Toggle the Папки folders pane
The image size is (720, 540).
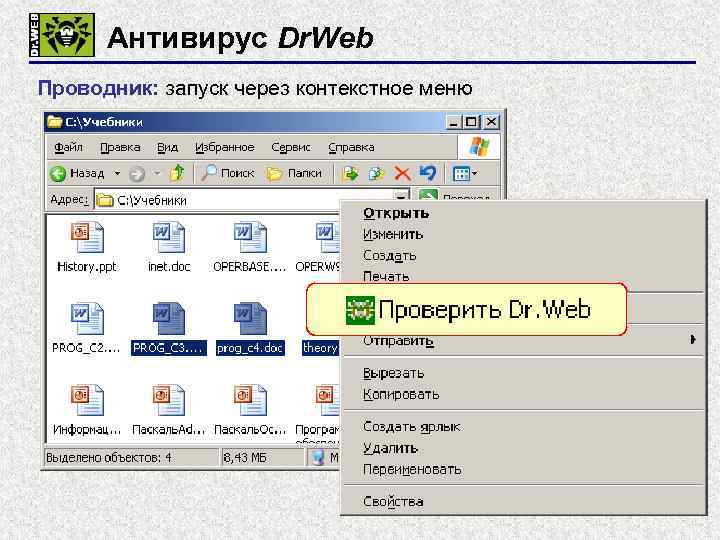pyautogui.click(x=294, y=174)
